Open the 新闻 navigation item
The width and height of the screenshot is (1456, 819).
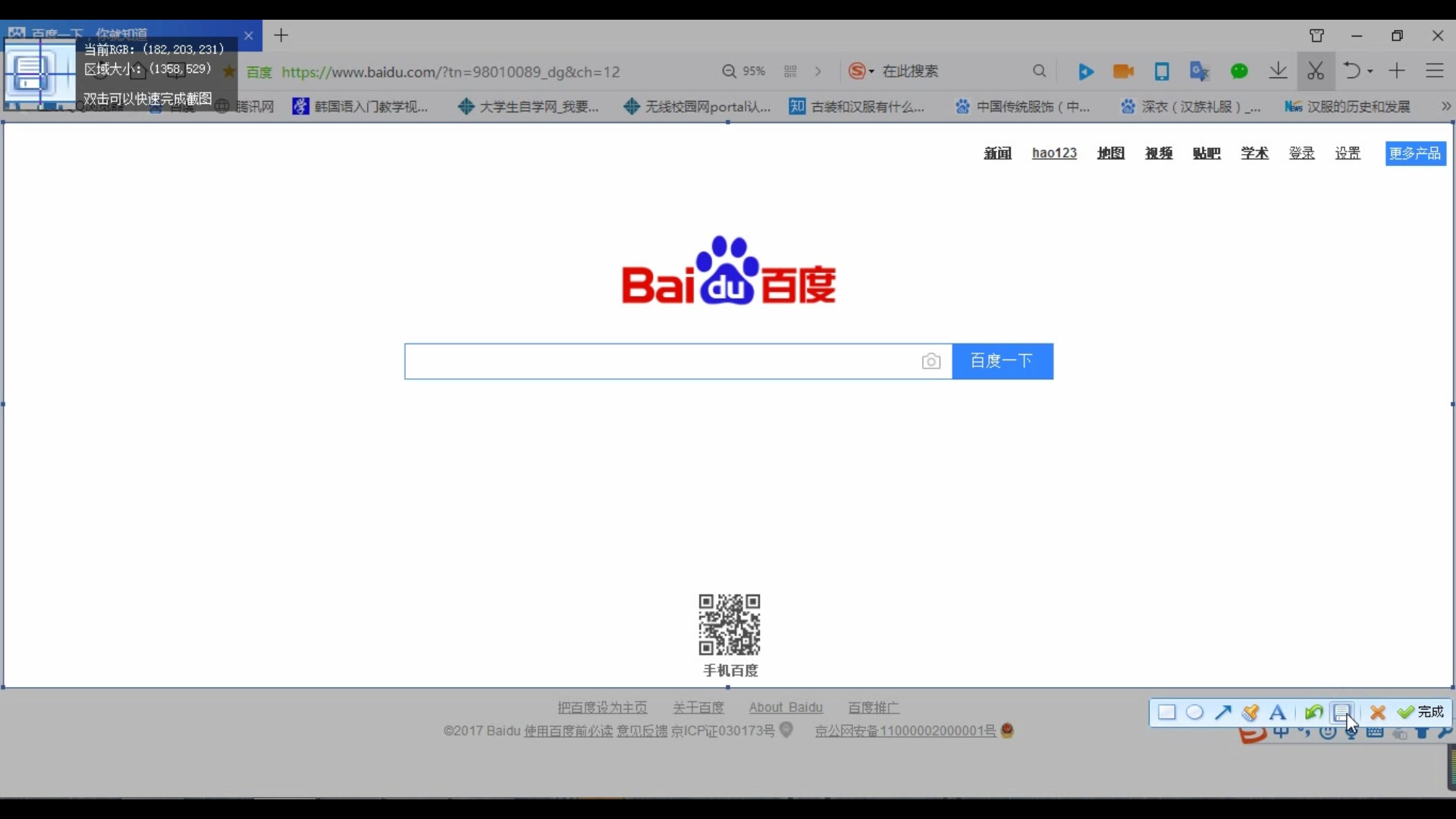coord(997,153)
